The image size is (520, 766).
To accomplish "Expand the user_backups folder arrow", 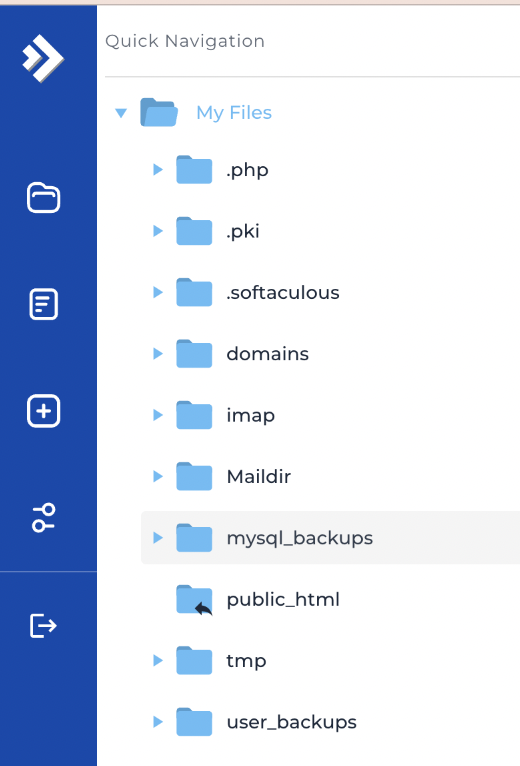I will point(157,722).
